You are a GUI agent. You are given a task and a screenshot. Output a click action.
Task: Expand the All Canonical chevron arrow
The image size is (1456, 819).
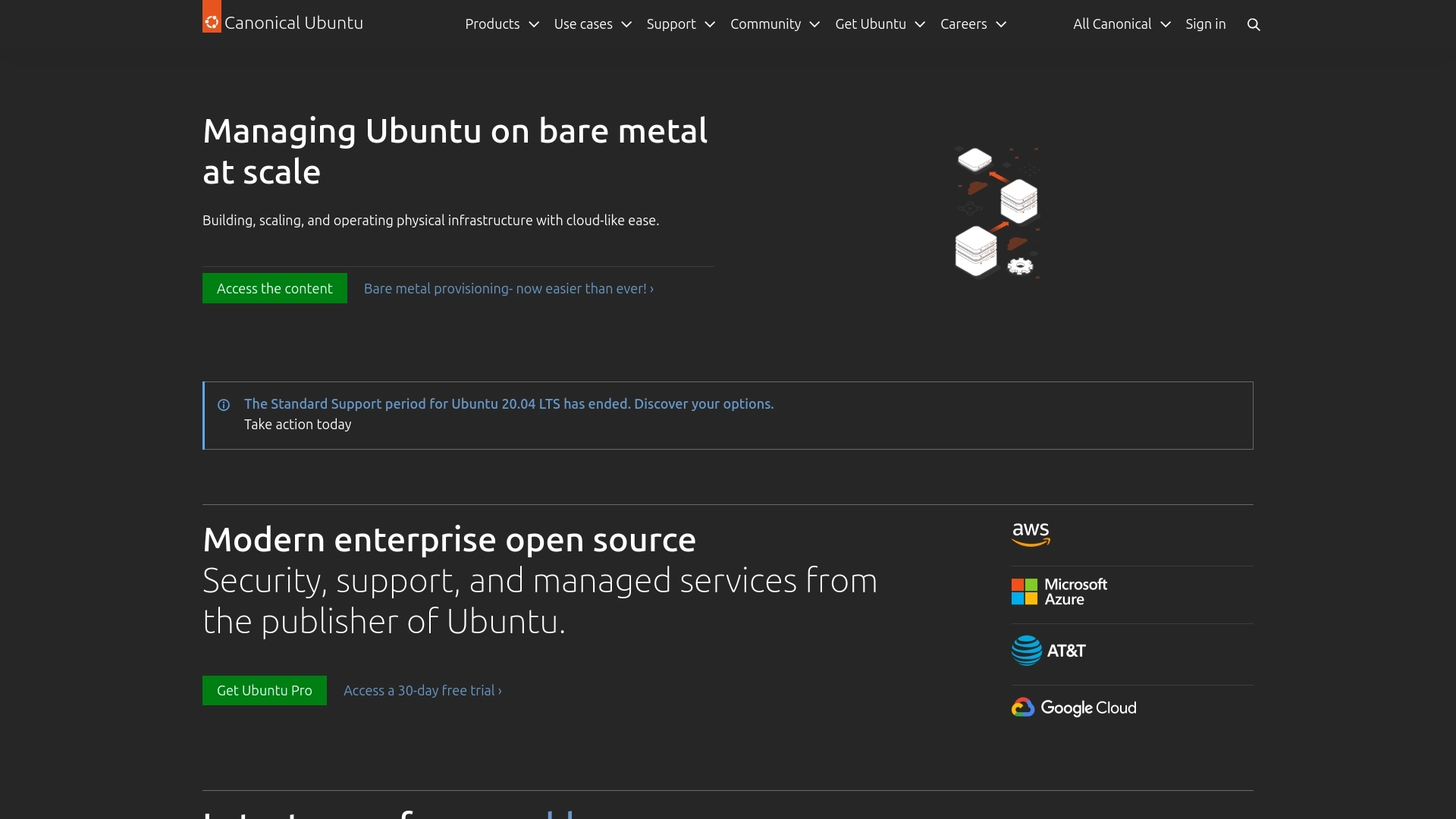point(1166,24)
